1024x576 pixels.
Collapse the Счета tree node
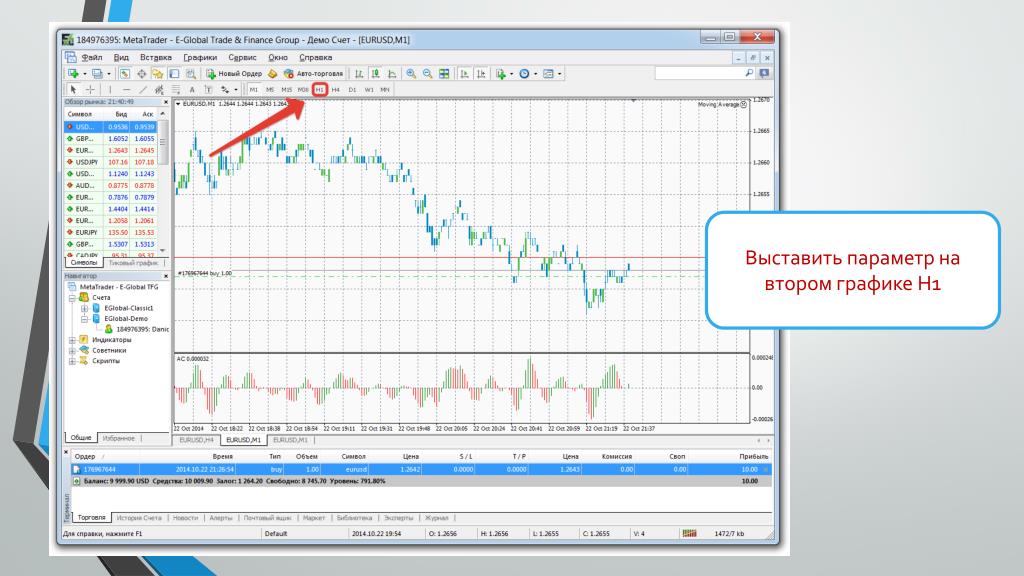point(72,298)
